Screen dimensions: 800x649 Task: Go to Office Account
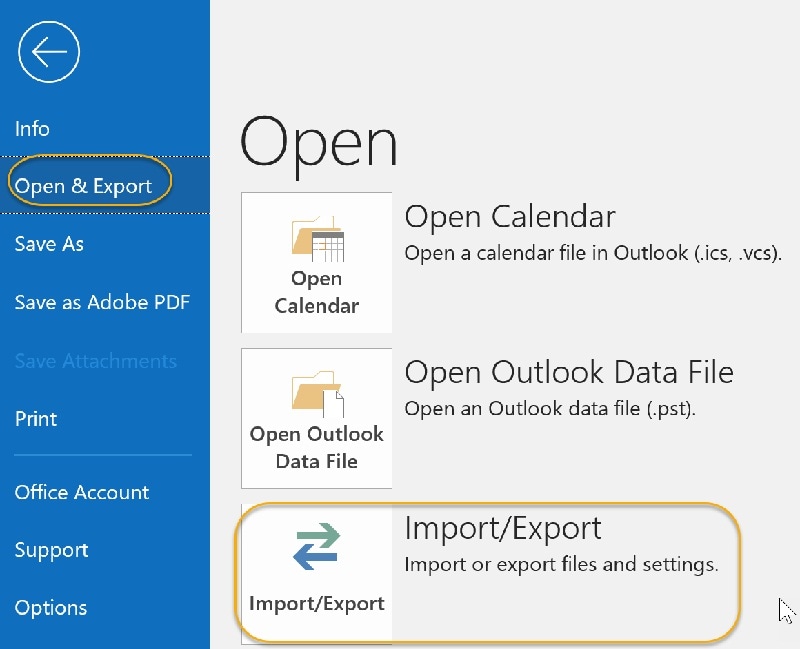click(x=82, y=492)
